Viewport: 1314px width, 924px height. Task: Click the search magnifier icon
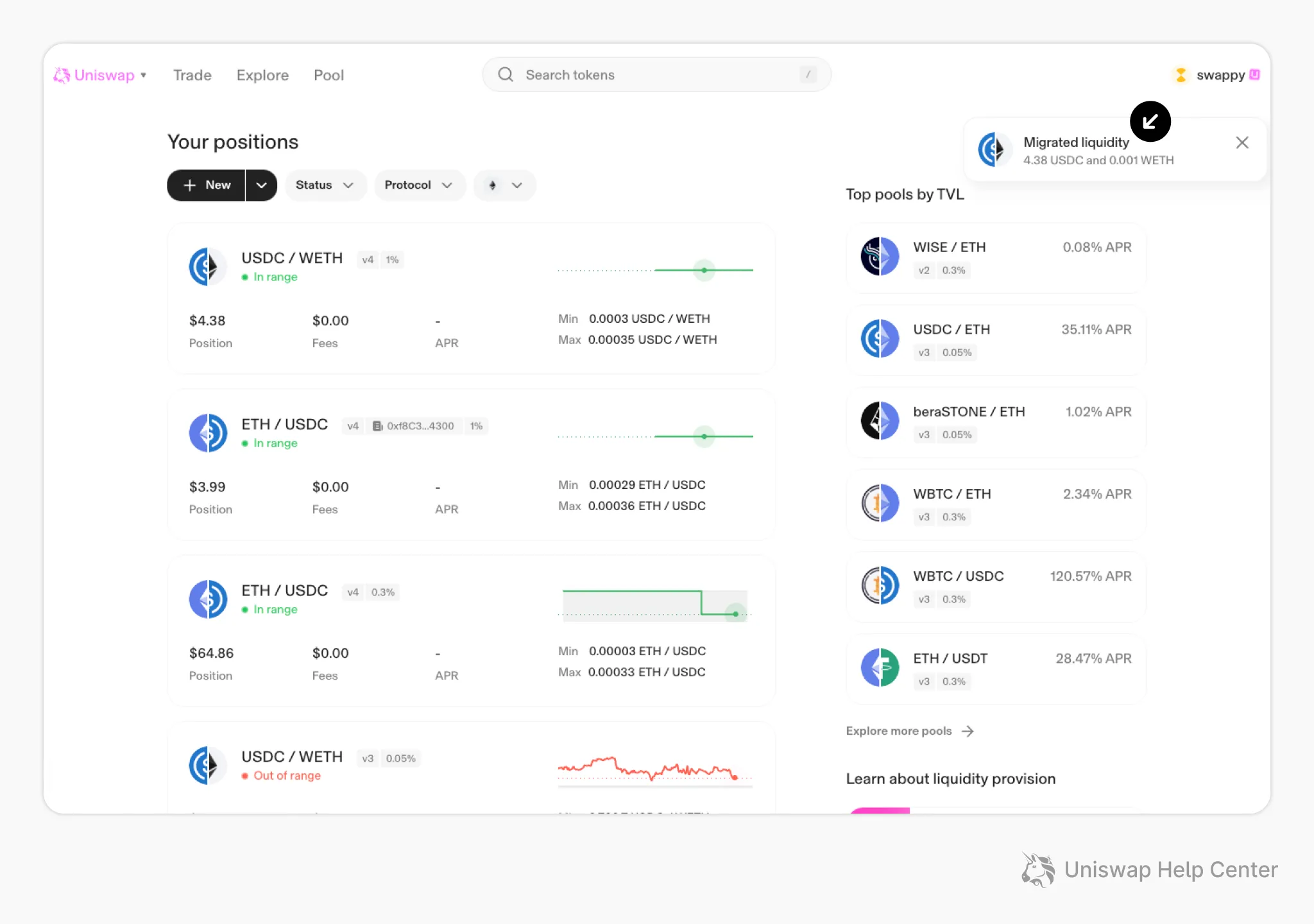pyautogui.click(x=506, y=74)
